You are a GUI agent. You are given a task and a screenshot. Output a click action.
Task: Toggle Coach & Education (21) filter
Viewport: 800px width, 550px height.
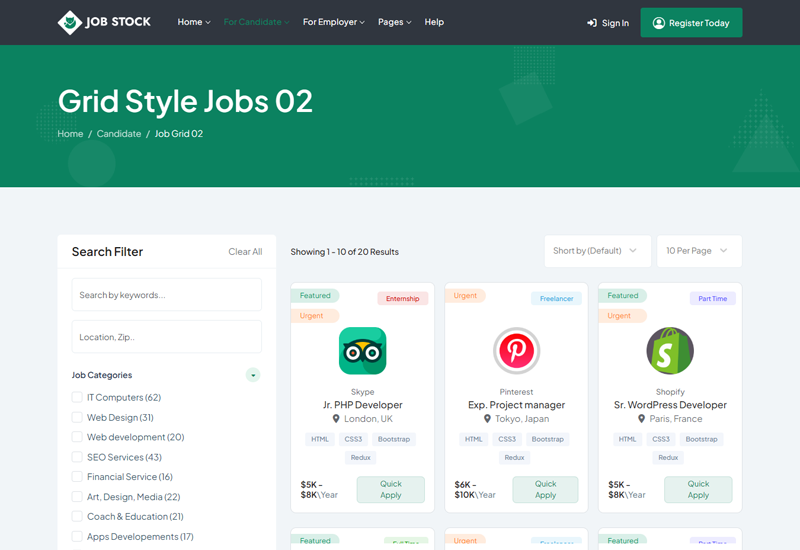click(77, 516)
